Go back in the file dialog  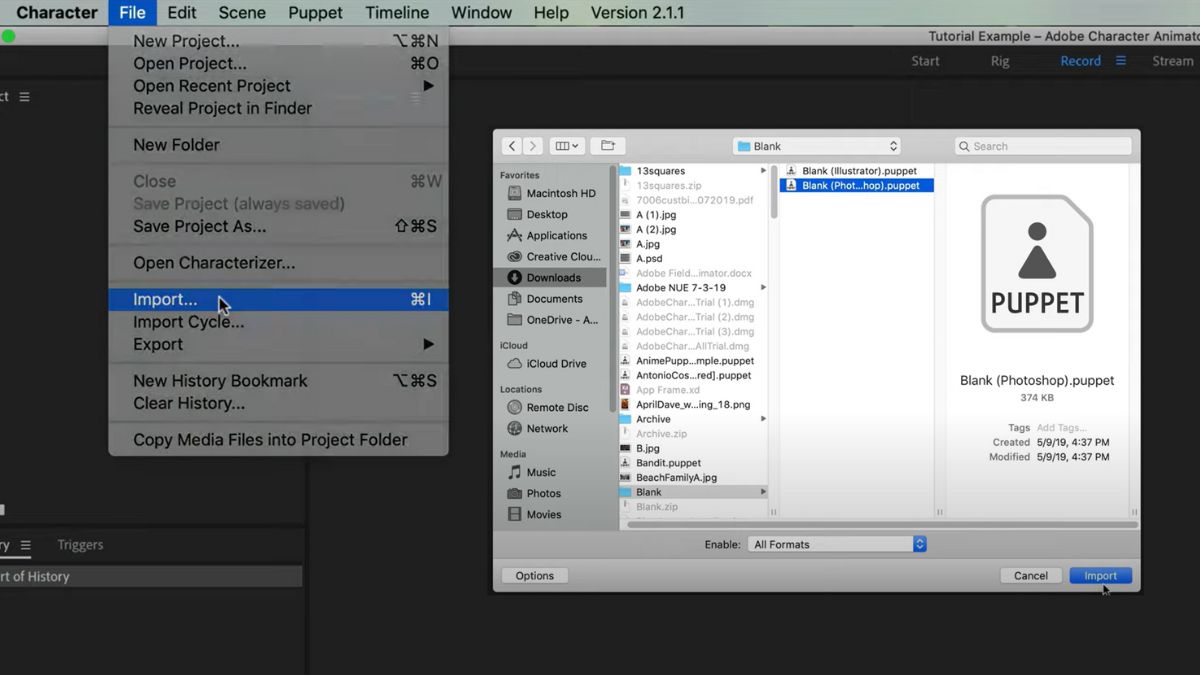[512, 146]
